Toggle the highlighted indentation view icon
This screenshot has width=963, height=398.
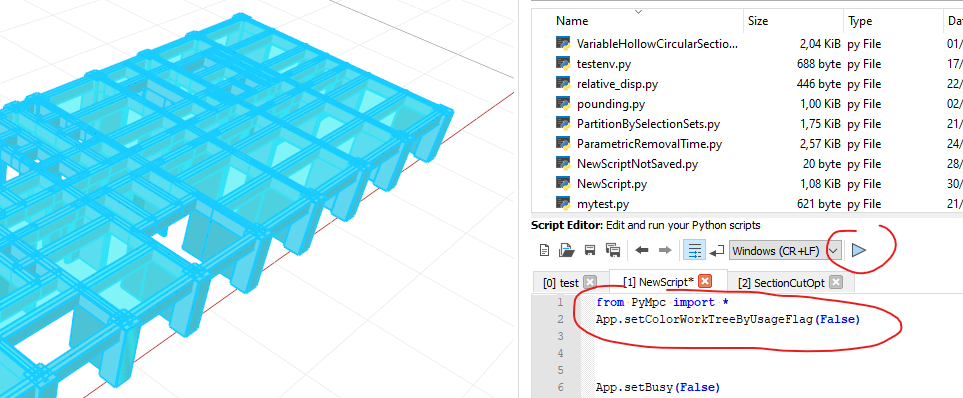point(695,251)
